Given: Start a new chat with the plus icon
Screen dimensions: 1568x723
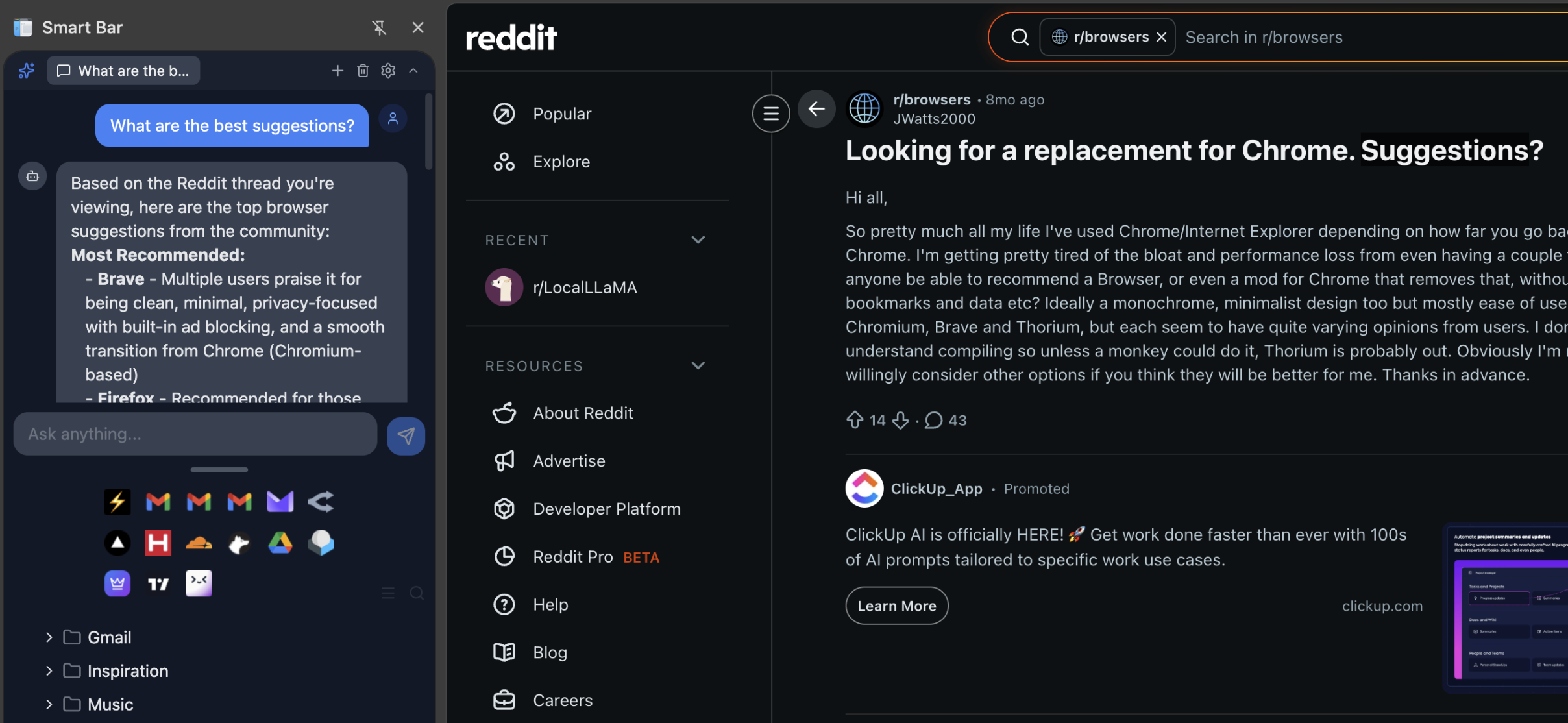Looking at the screenshot, I should [337, 70].
